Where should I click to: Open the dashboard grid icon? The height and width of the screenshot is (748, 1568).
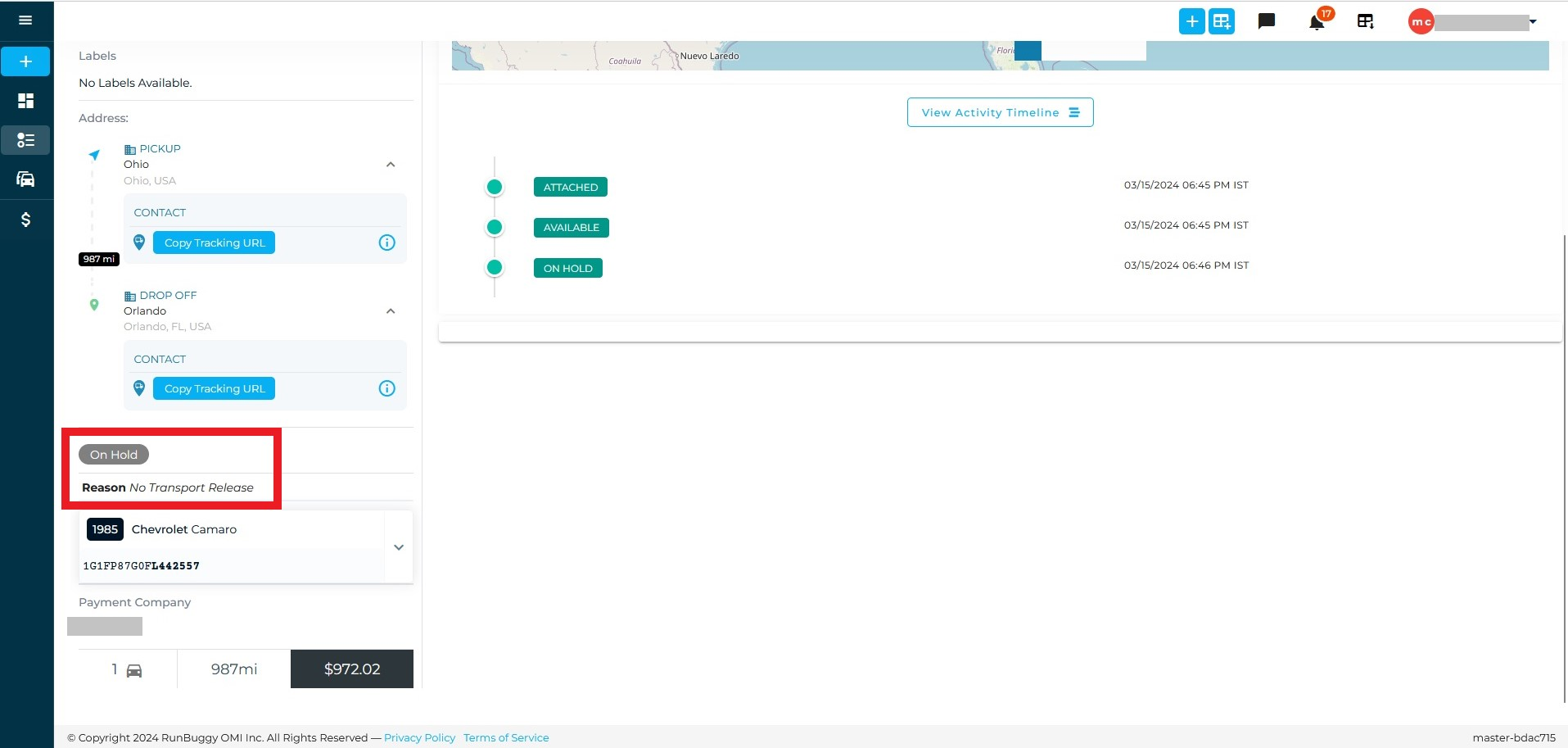coord(25,101)
